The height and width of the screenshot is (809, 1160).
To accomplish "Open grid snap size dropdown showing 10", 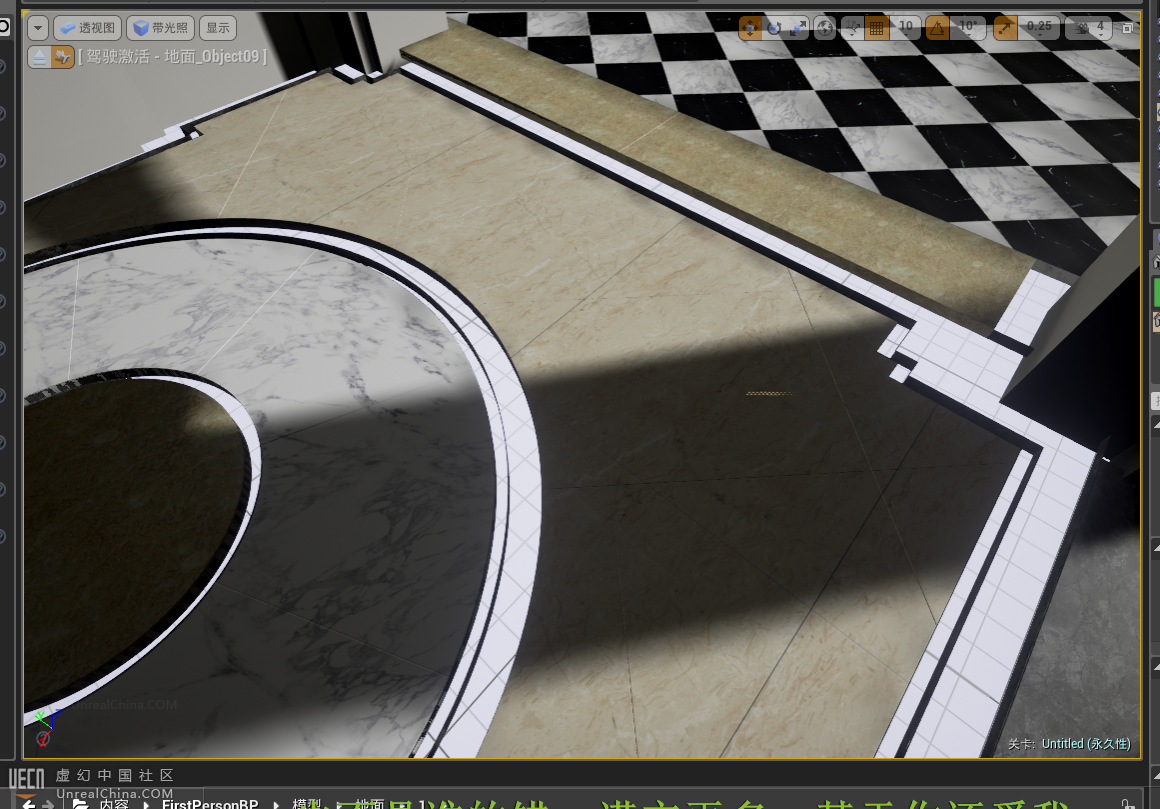I will 906,28.
